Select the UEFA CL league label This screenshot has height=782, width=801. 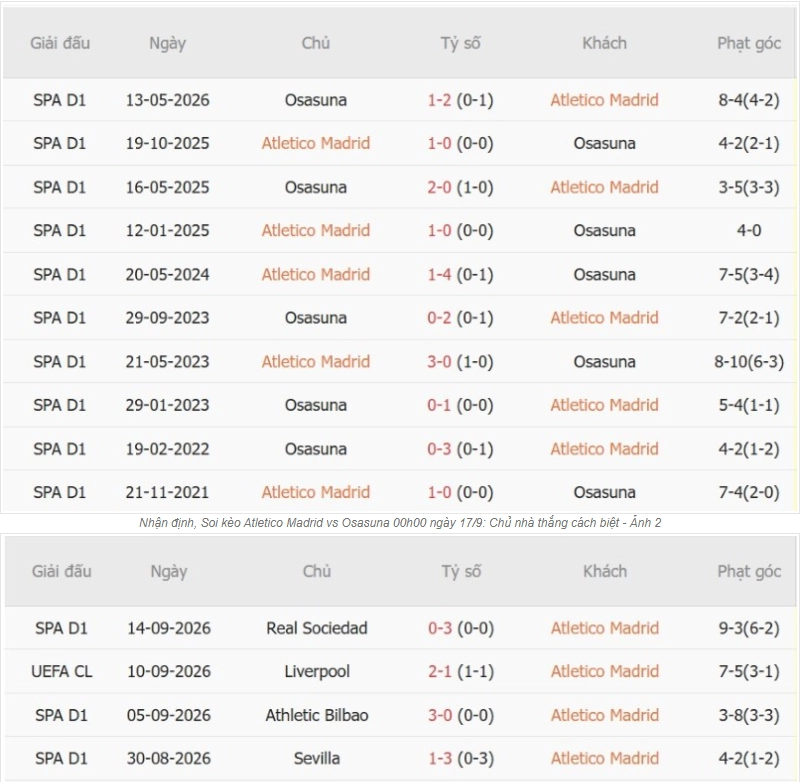(x=62, y=671)
